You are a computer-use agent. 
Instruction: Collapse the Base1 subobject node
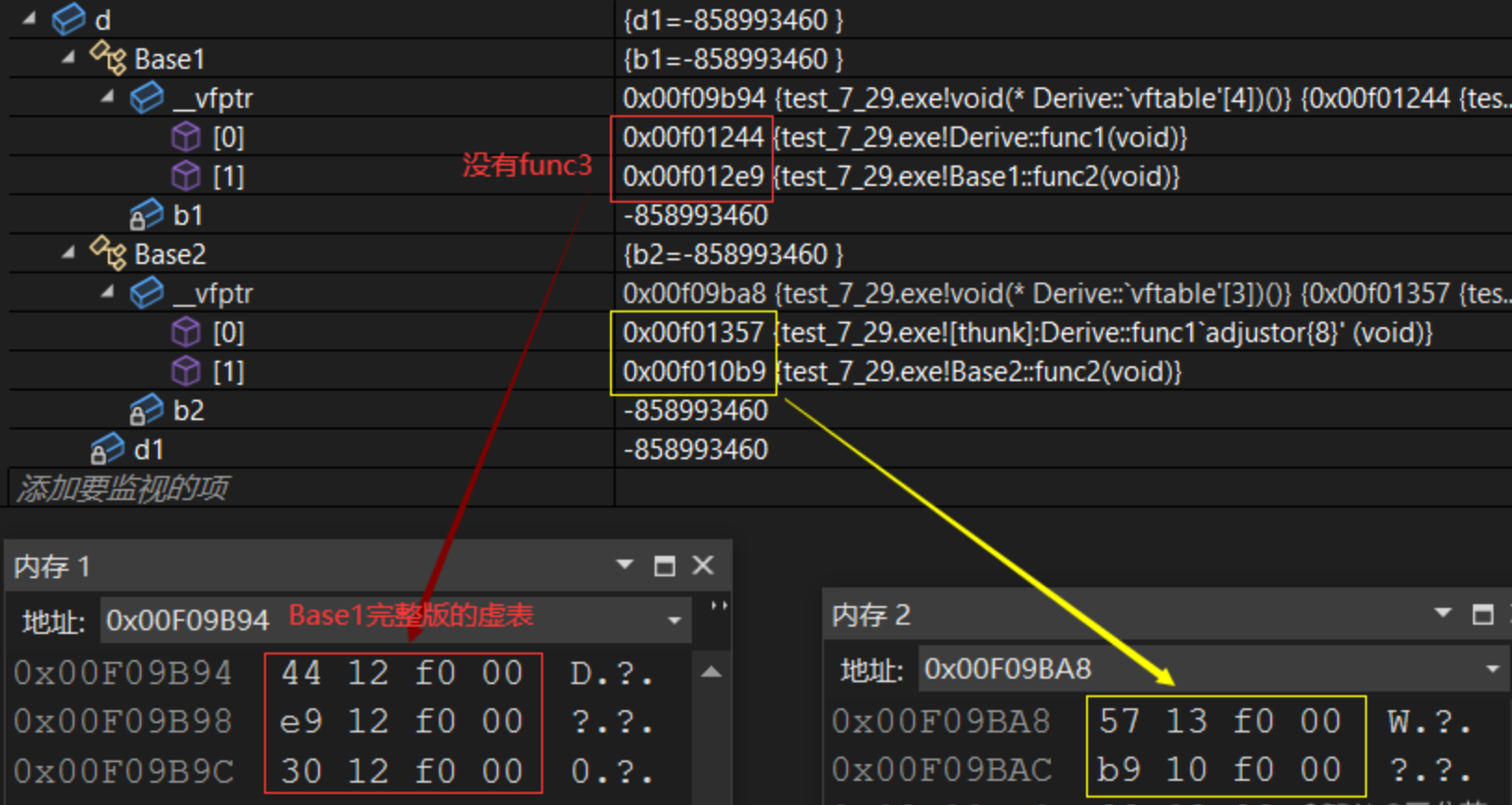click(x=68, y=57)
